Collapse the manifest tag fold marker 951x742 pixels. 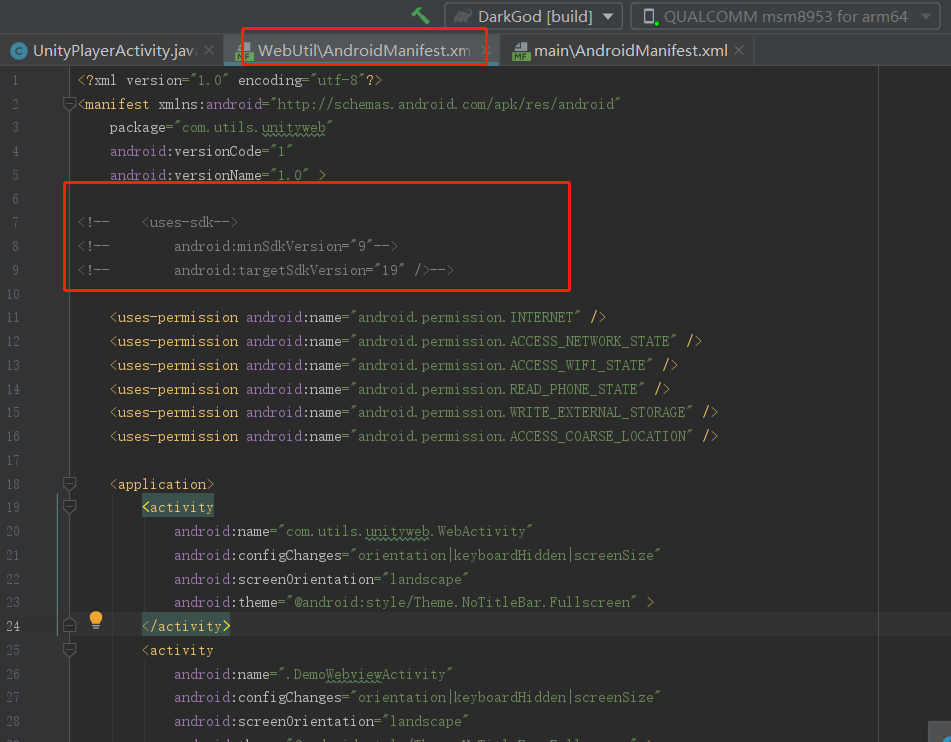click(69, 104)
